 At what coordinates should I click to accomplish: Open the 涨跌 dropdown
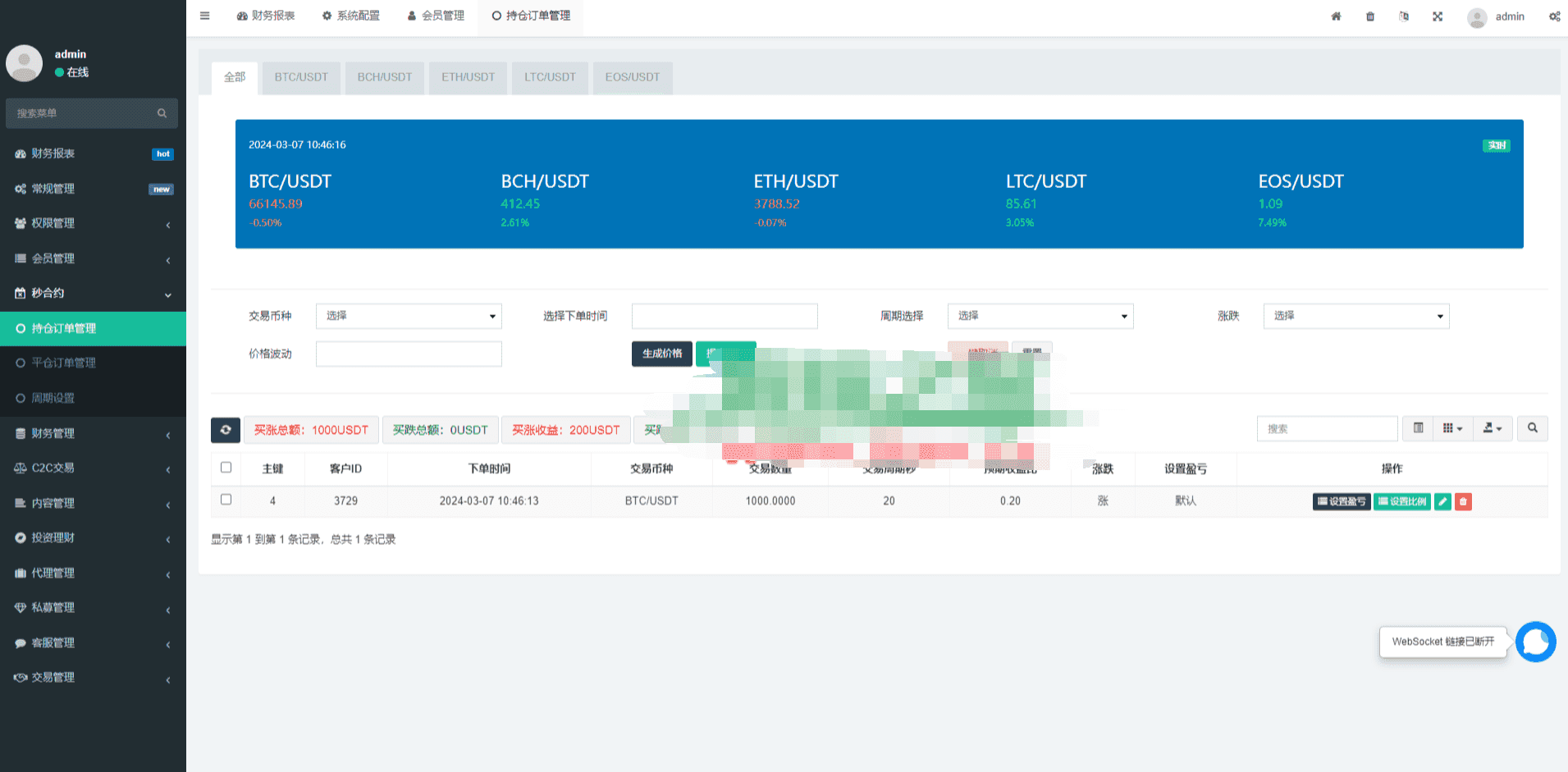[x=1356, y=316]
